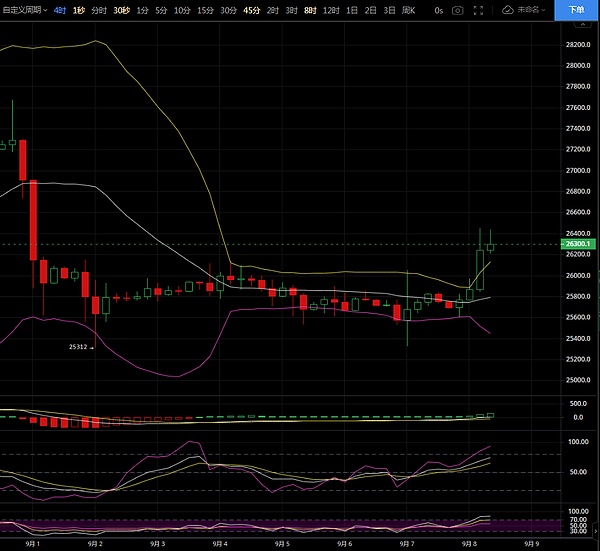Expand the 未命名 layout dropdown
Viewport: 600px width, 551px height.
535,10
